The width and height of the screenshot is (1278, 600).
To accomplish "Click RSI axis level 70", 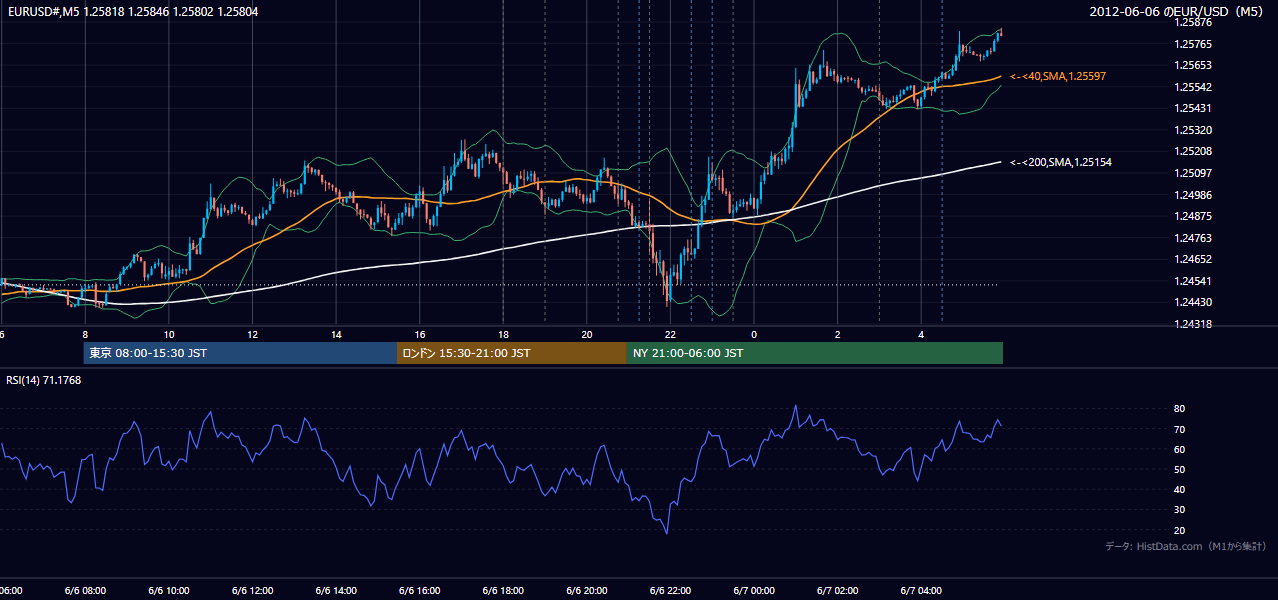I will coord(1179,429).
